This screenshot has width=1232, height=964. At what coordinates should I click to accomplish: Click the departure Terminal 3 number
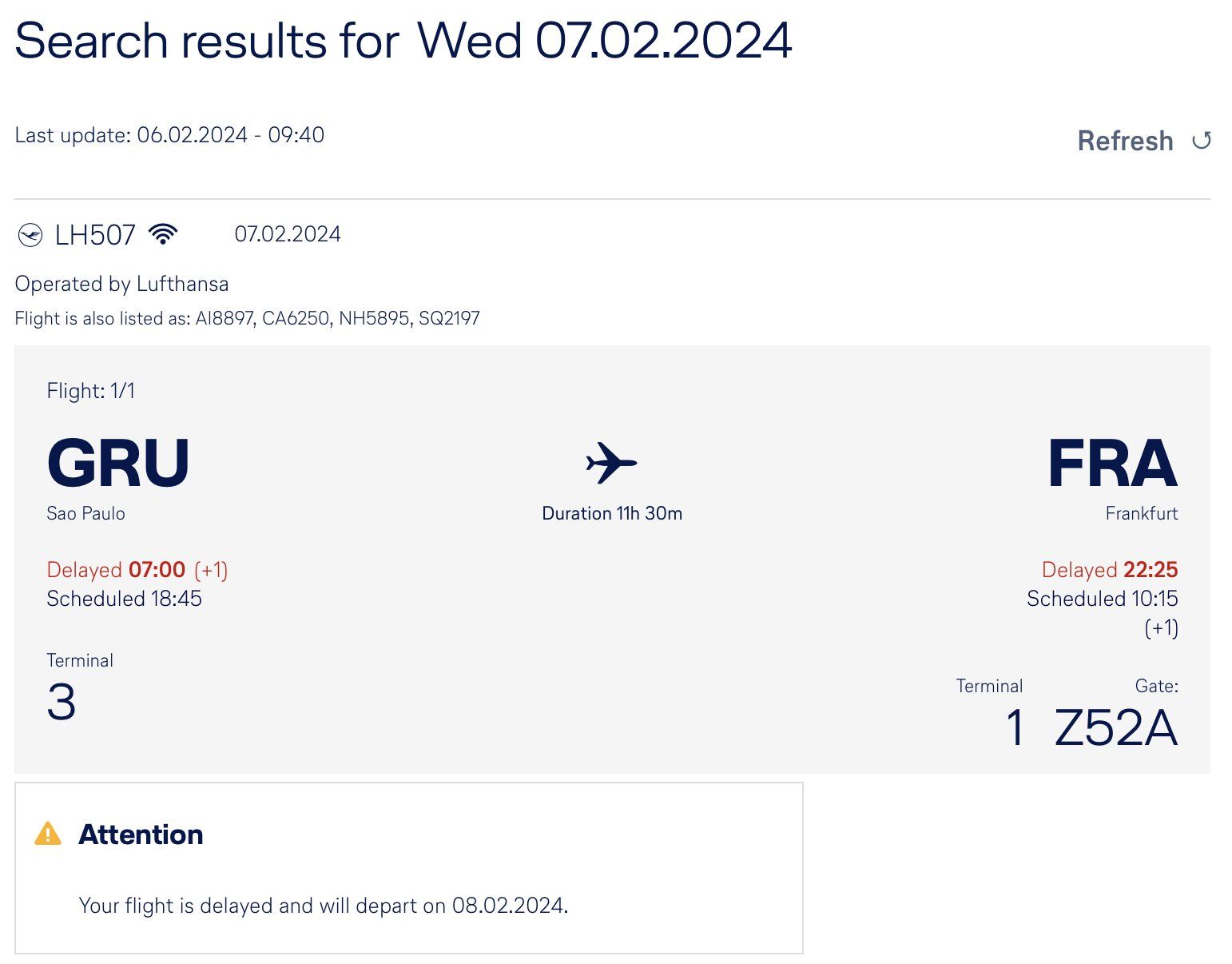click(62, 703)
